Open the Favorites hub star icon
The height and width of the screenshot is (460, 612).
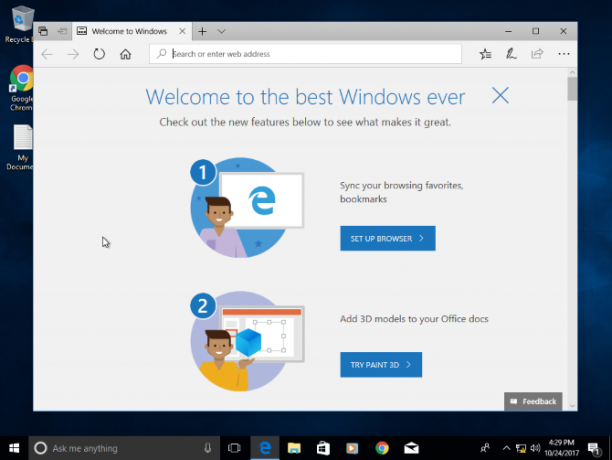(486, 54)
